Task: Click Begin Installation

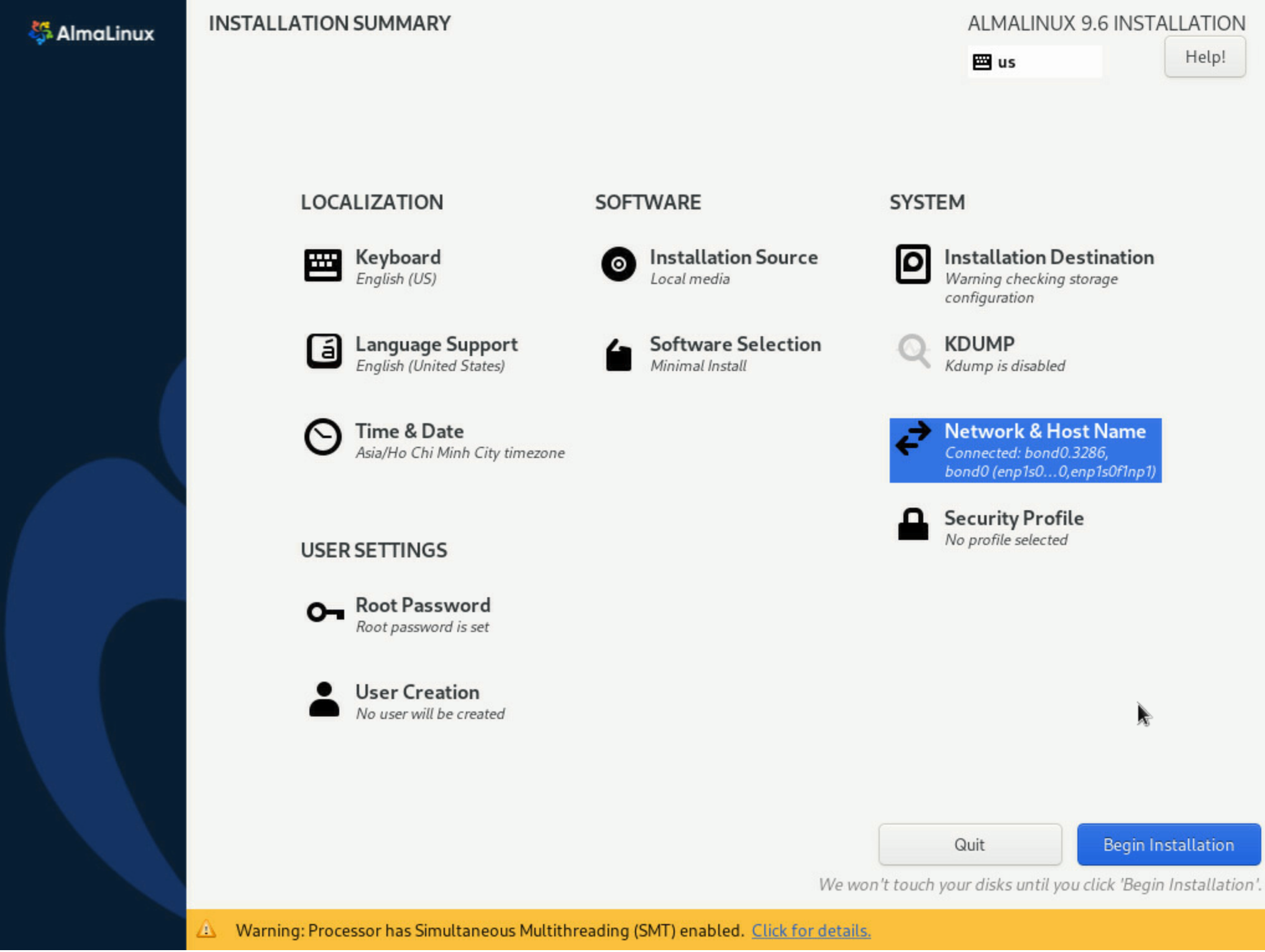Action: (x=1169, y=846)
